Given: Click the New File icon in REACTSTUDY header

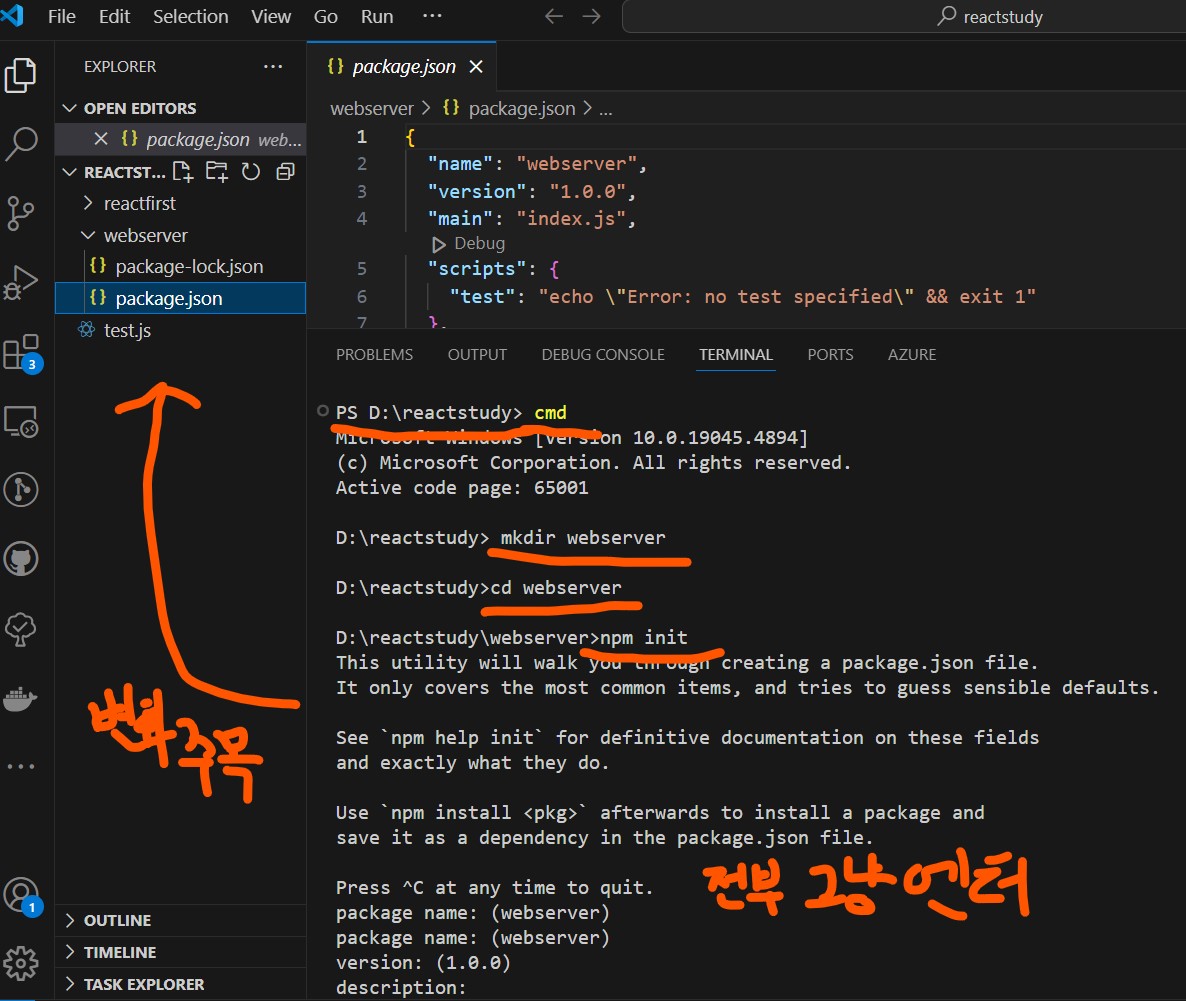Looking at the screenshot, I should 182,172.
